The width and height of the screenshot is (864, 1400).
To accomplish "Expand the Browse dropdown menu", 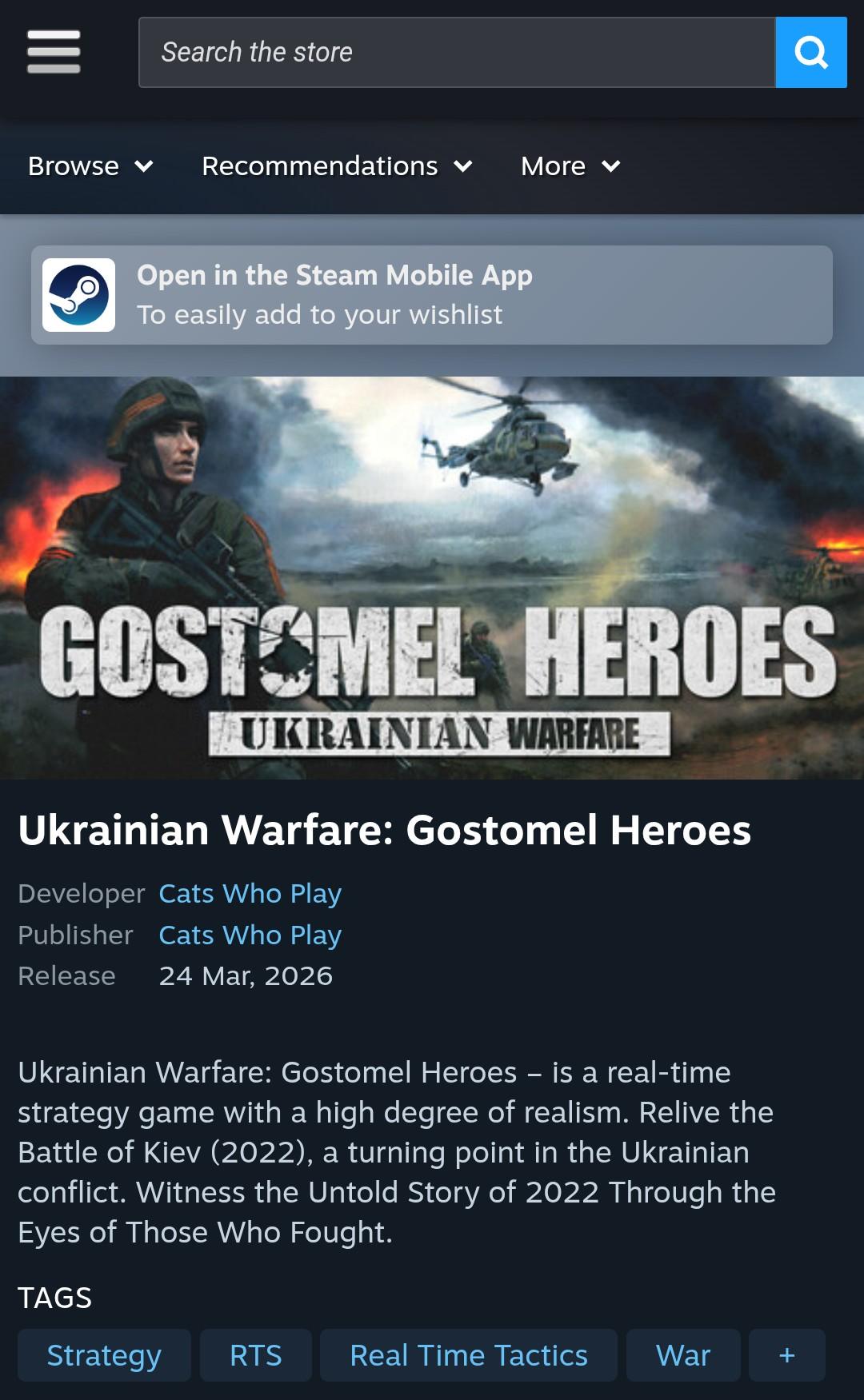I will pyautogui.click(x=90, y=166).
